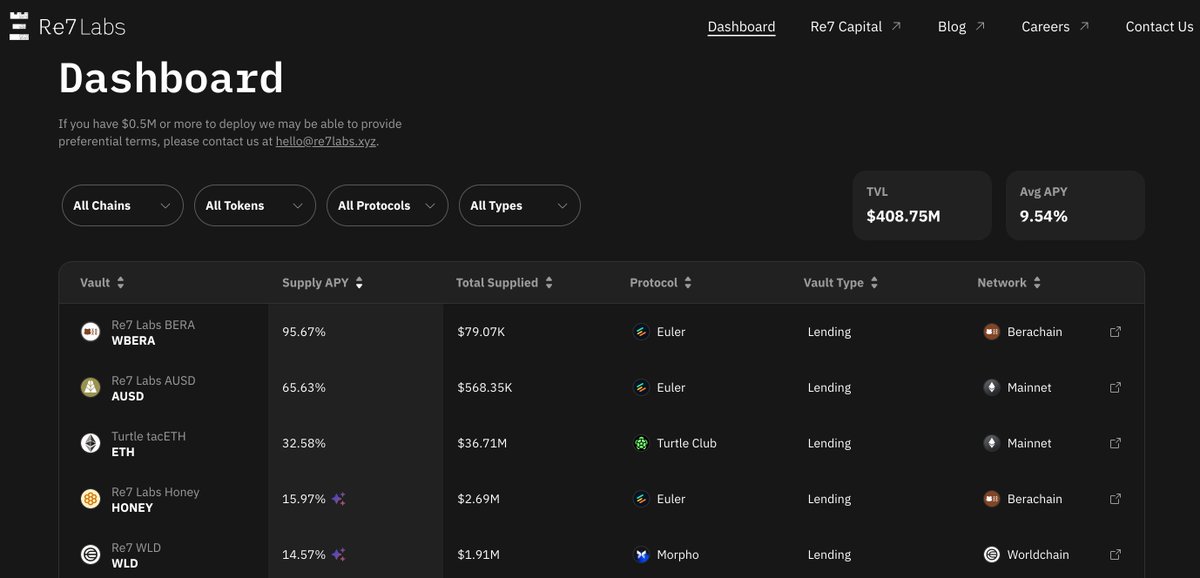The width and height of the screenshot is (1200, 578).
Task: Click the Worldchain network name
Action: (x=1038, y=555)
